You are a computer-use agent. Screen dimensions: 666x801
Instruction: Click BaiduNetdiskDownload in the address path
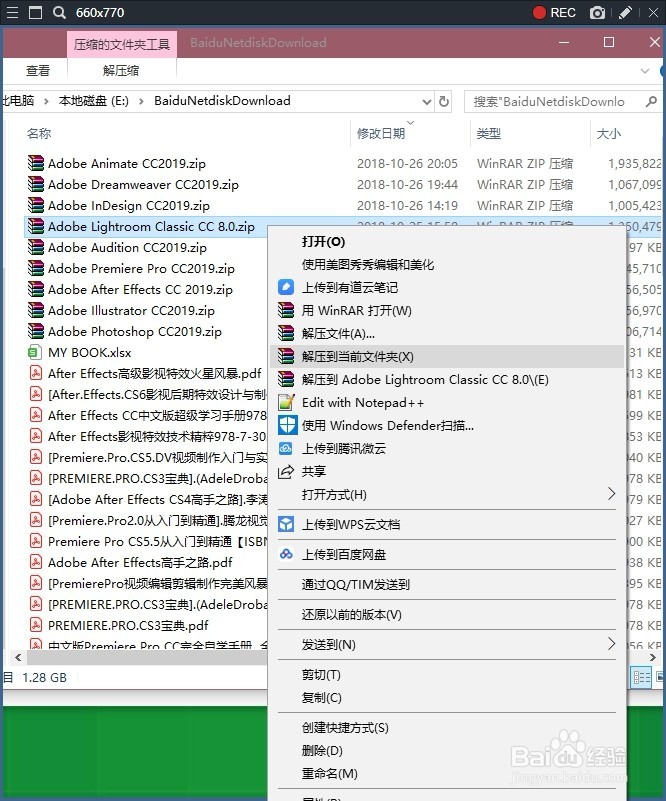pyautogui.click(x=222, y=101)
